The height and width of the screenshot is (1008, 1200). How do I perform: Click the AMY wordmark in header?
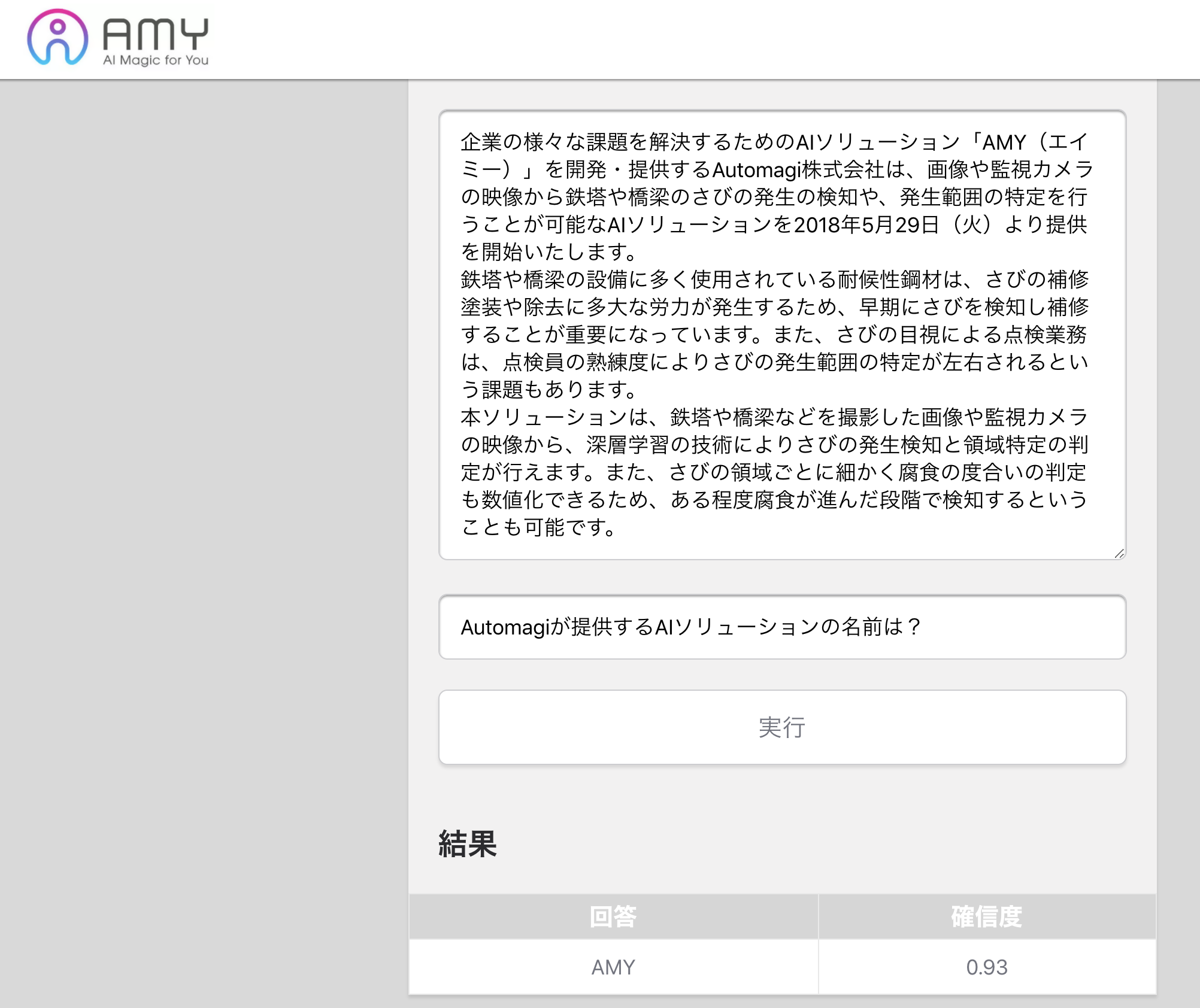point(156,33)
